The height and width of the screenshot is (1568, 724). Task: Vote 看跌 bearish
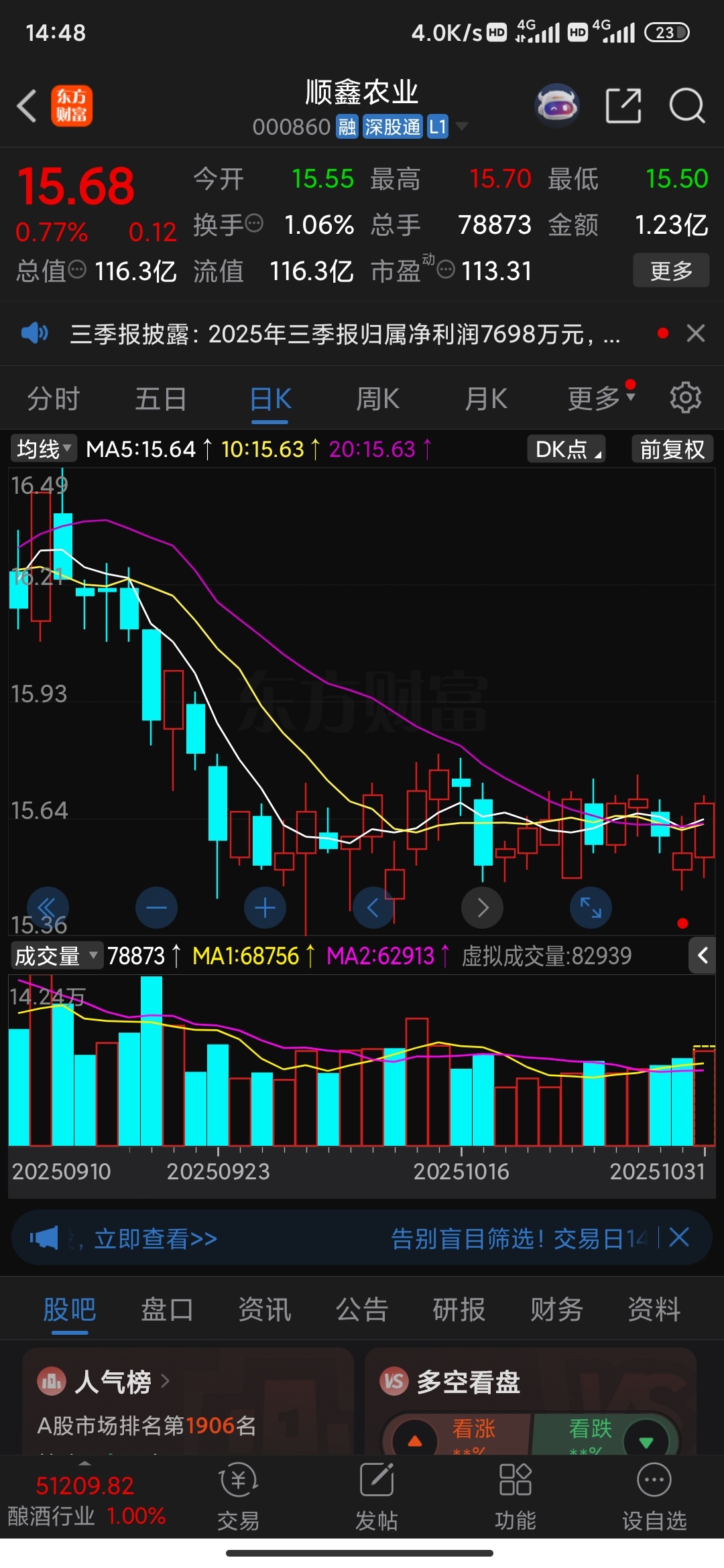(607, 1434)
